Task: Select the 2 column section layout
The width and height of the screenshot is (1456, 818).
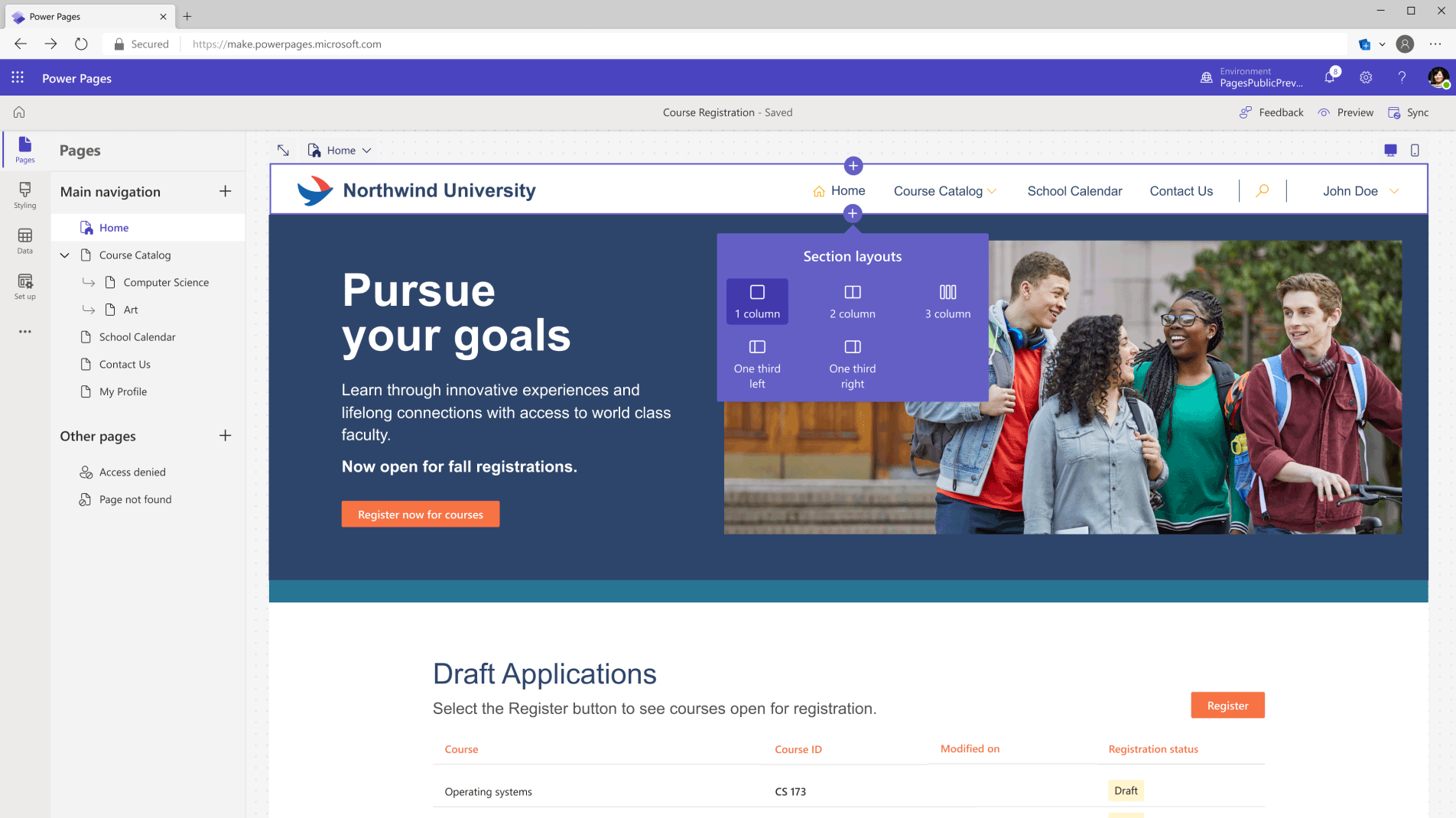Action: pos(853,301)
